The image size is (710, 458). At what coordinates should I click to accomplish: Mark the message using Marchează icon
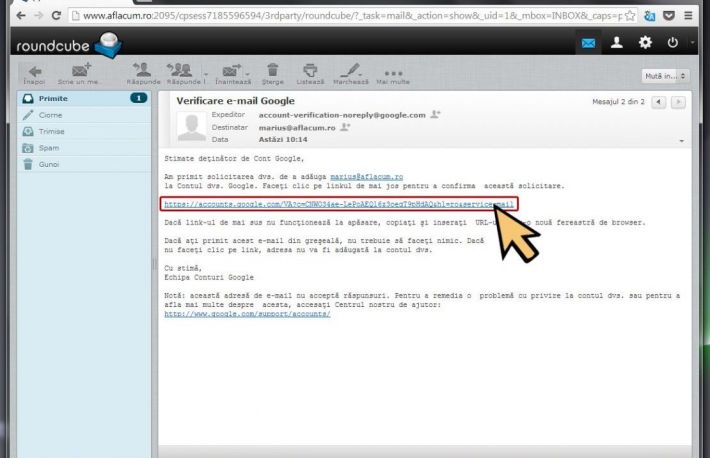[x=349, y=73]
